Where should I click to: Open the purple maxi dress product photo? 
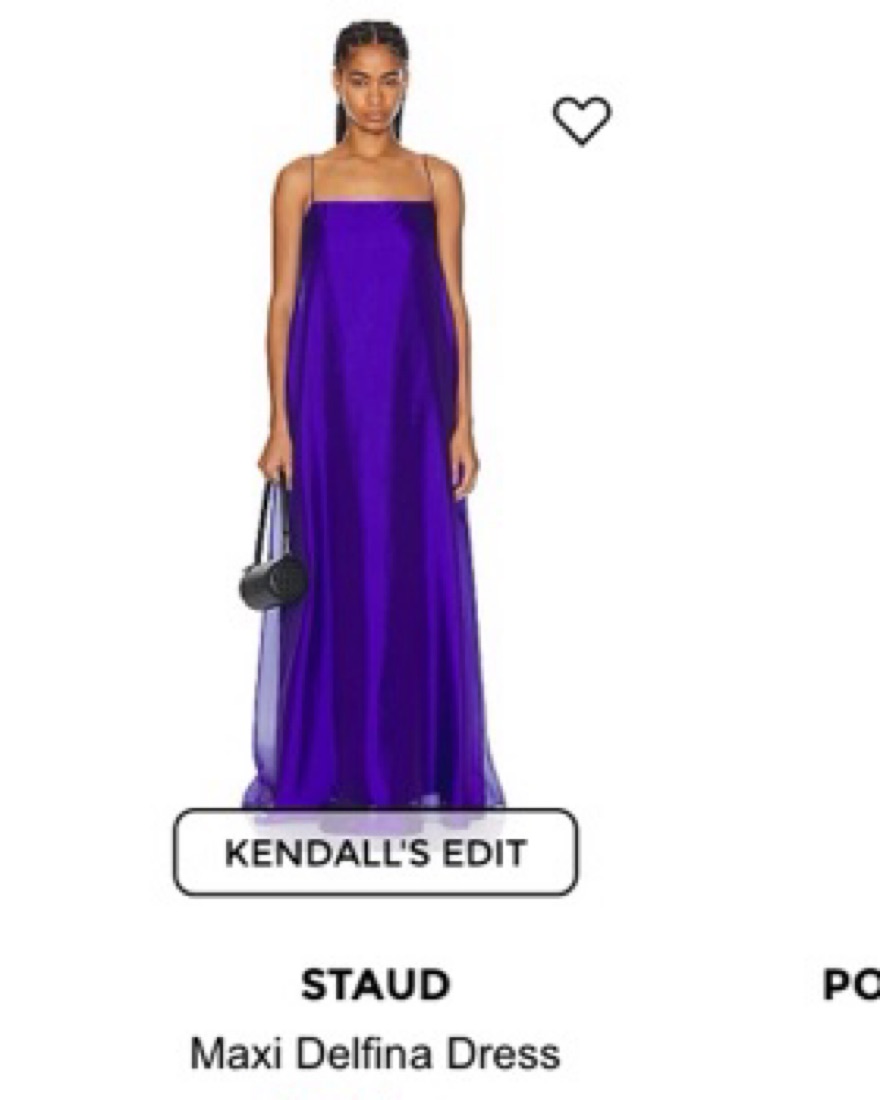[374, 414]
